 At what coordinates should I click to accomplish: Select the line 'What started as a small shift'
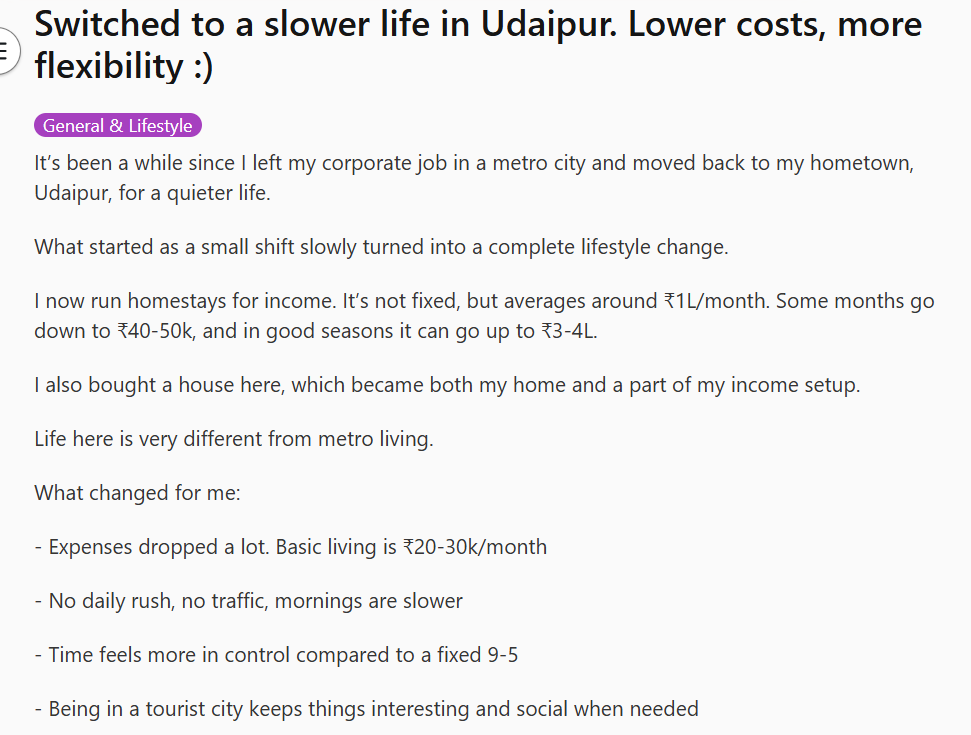[381, 247]
